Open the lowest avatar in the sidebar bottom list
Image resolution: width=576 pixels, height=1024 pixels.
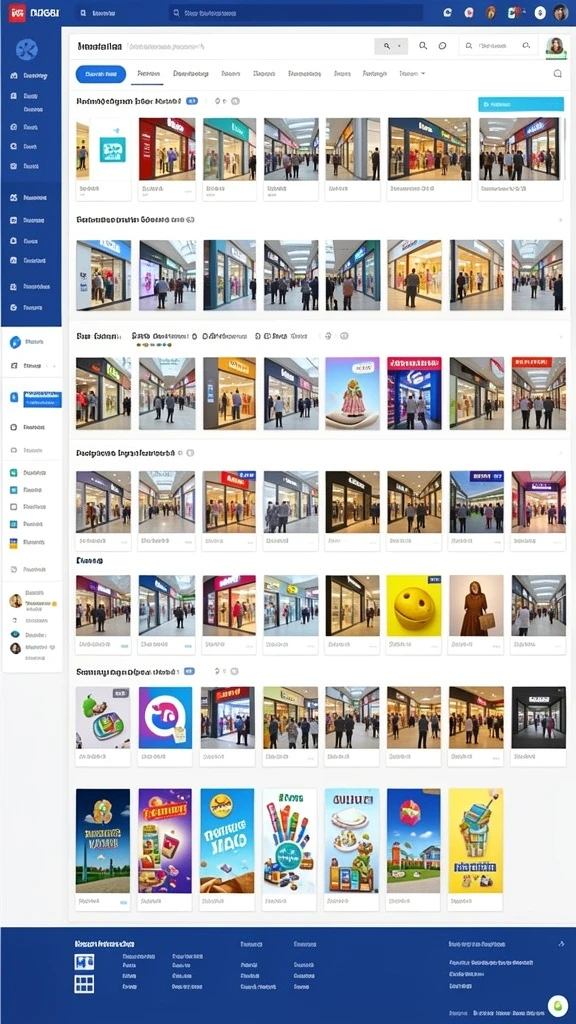[15, 648]
